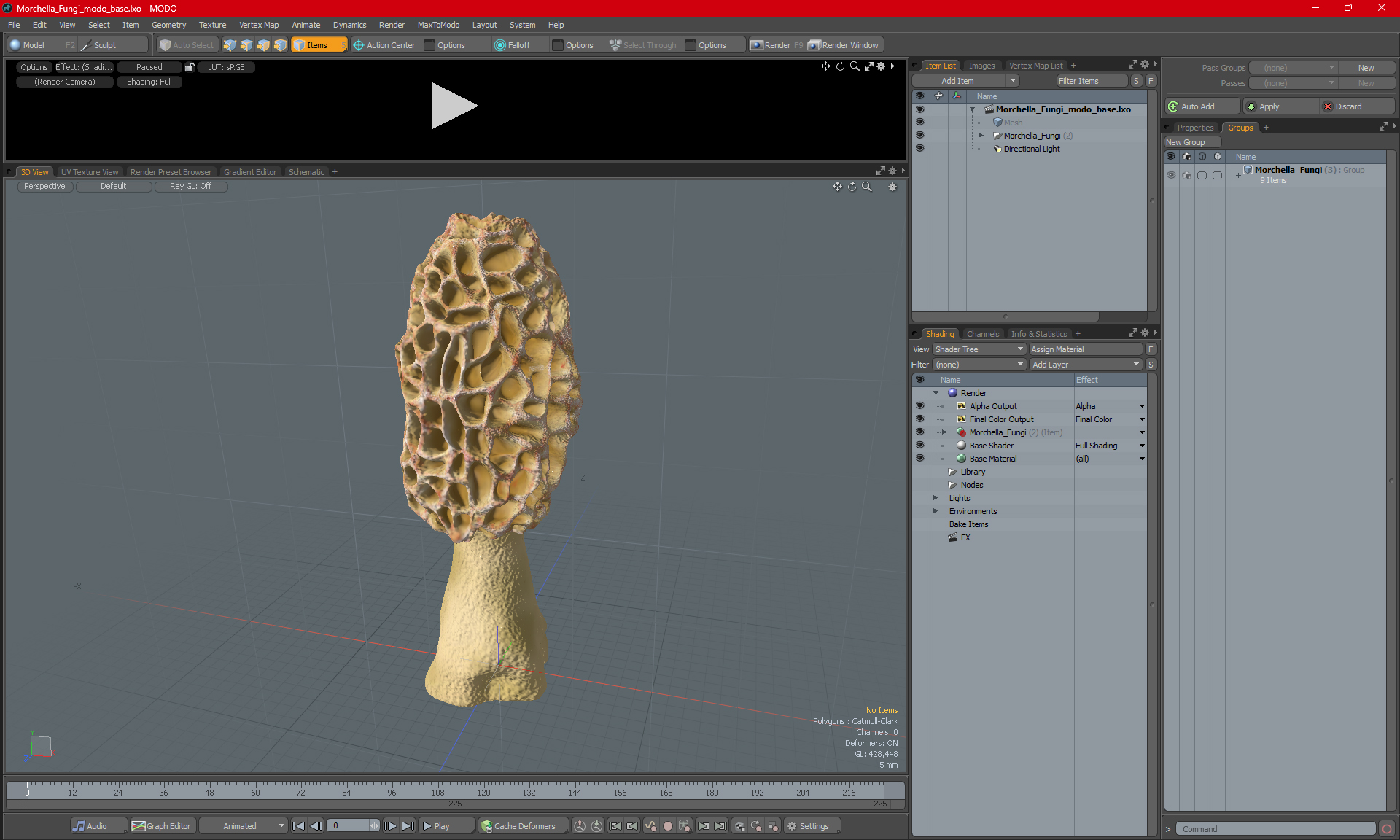Click the New Group button

[1191, 142]
